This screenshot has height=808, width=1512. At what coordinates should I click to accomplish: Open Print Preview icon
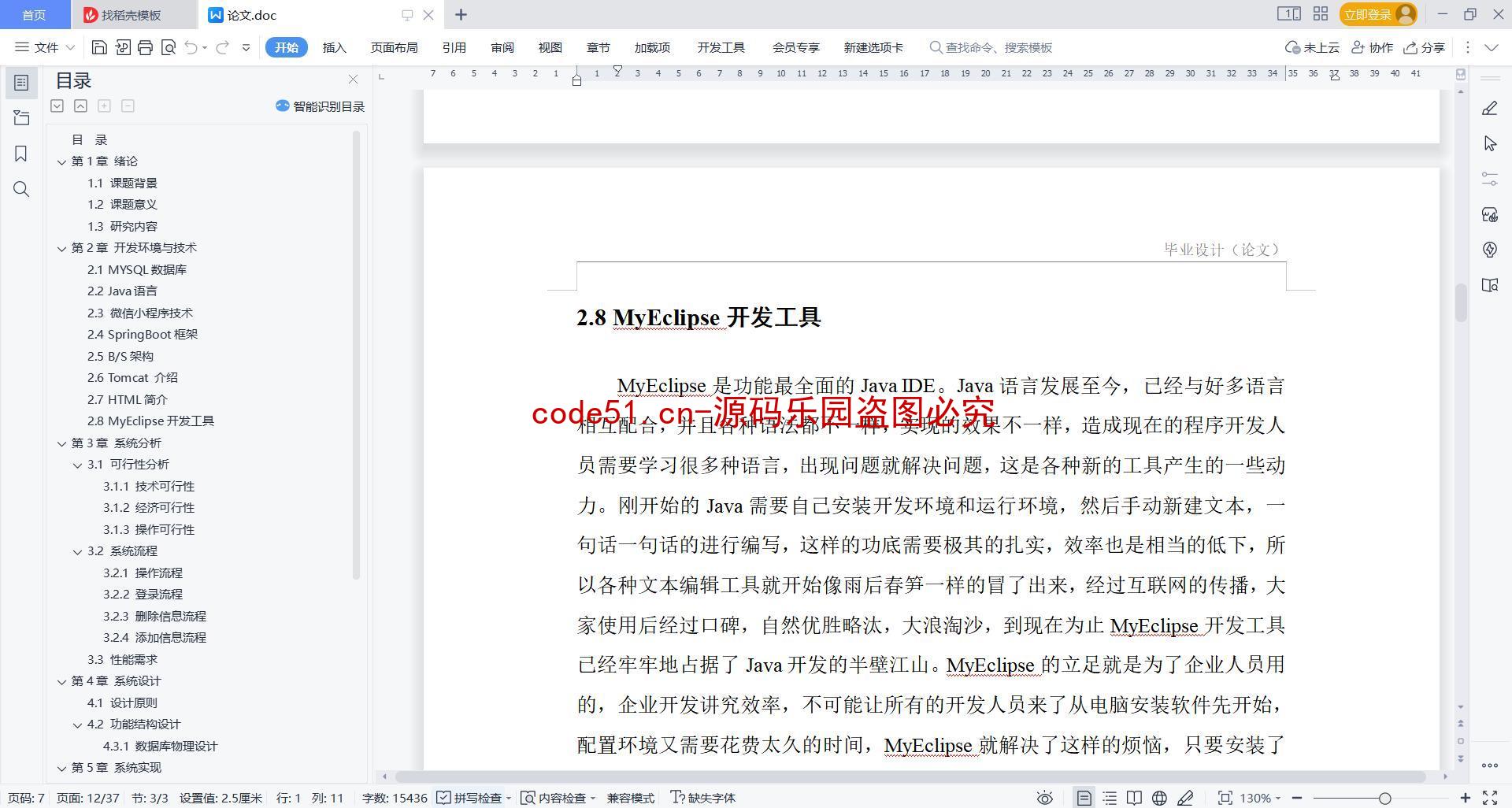tap(168, 47)
